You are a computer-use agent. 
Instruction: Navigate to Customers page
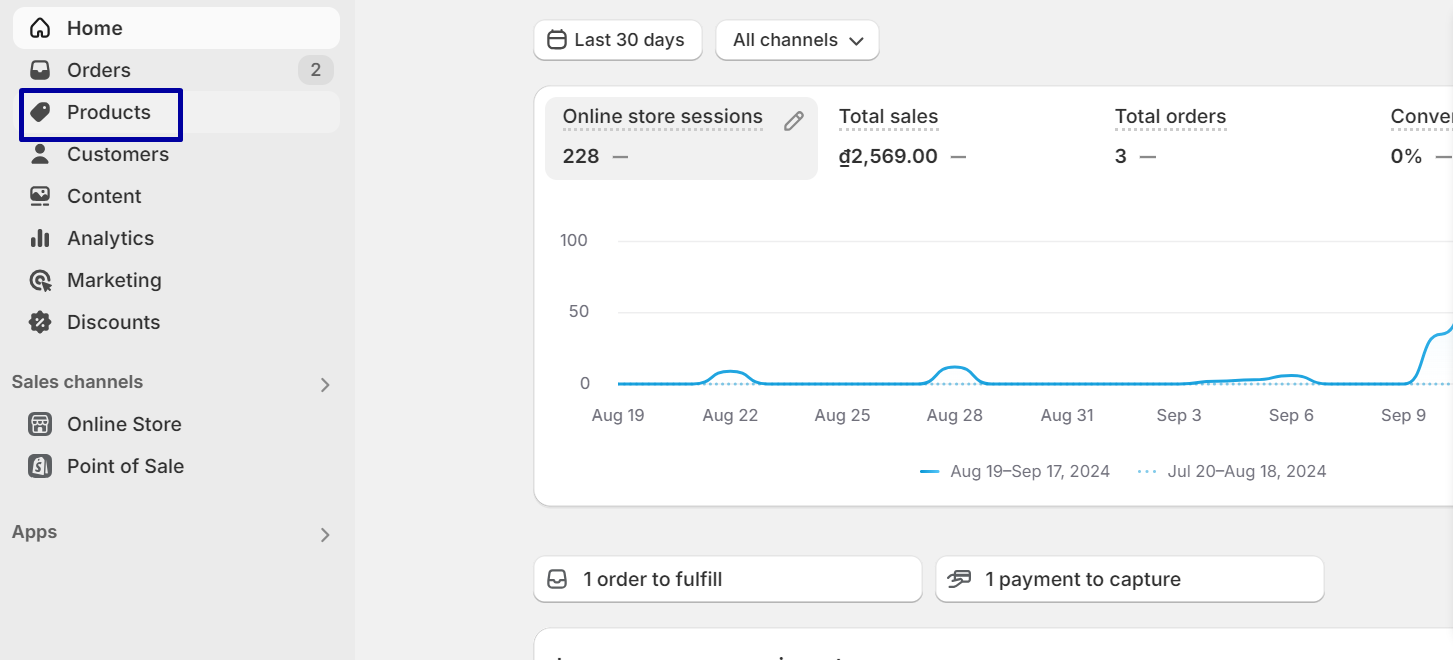tap(176, 154)
